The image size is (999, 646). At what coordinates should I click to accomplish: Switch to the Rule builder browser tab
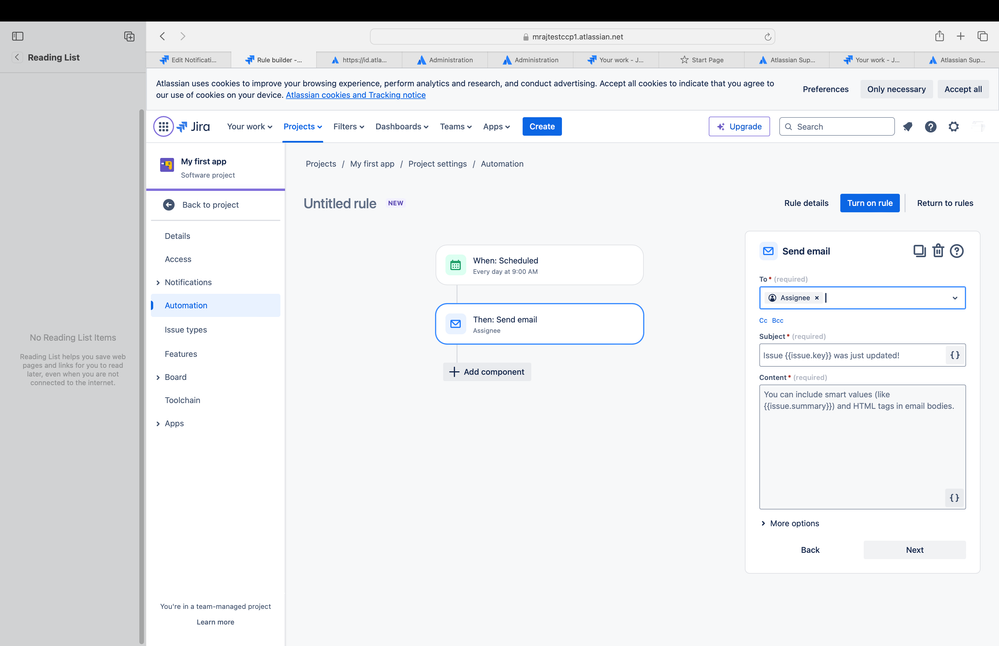point(273,60)
